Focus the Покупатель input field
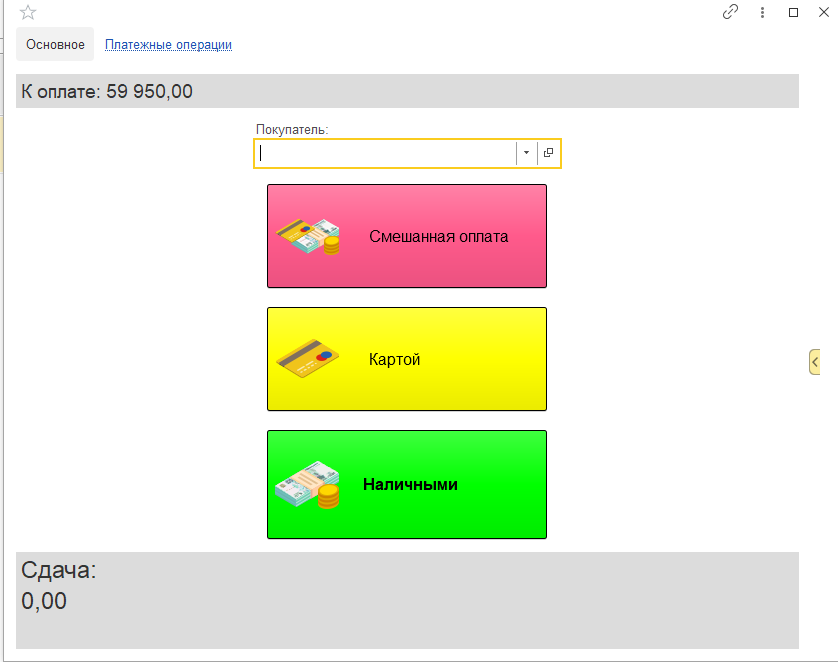 pyautogui.click(x=386, y=153)
